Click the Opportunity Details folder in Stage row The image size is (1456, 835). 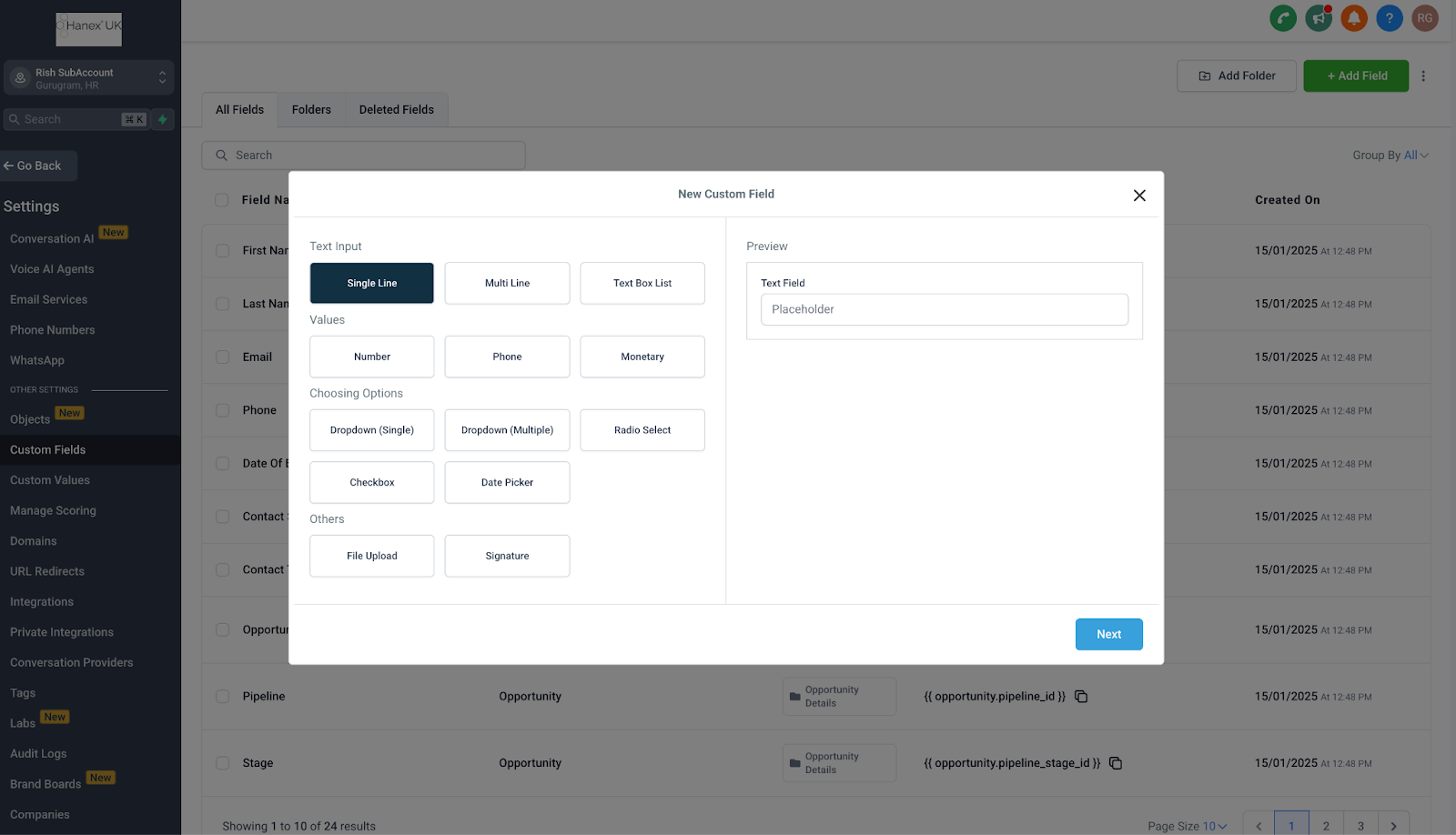(x=839, y=763)
